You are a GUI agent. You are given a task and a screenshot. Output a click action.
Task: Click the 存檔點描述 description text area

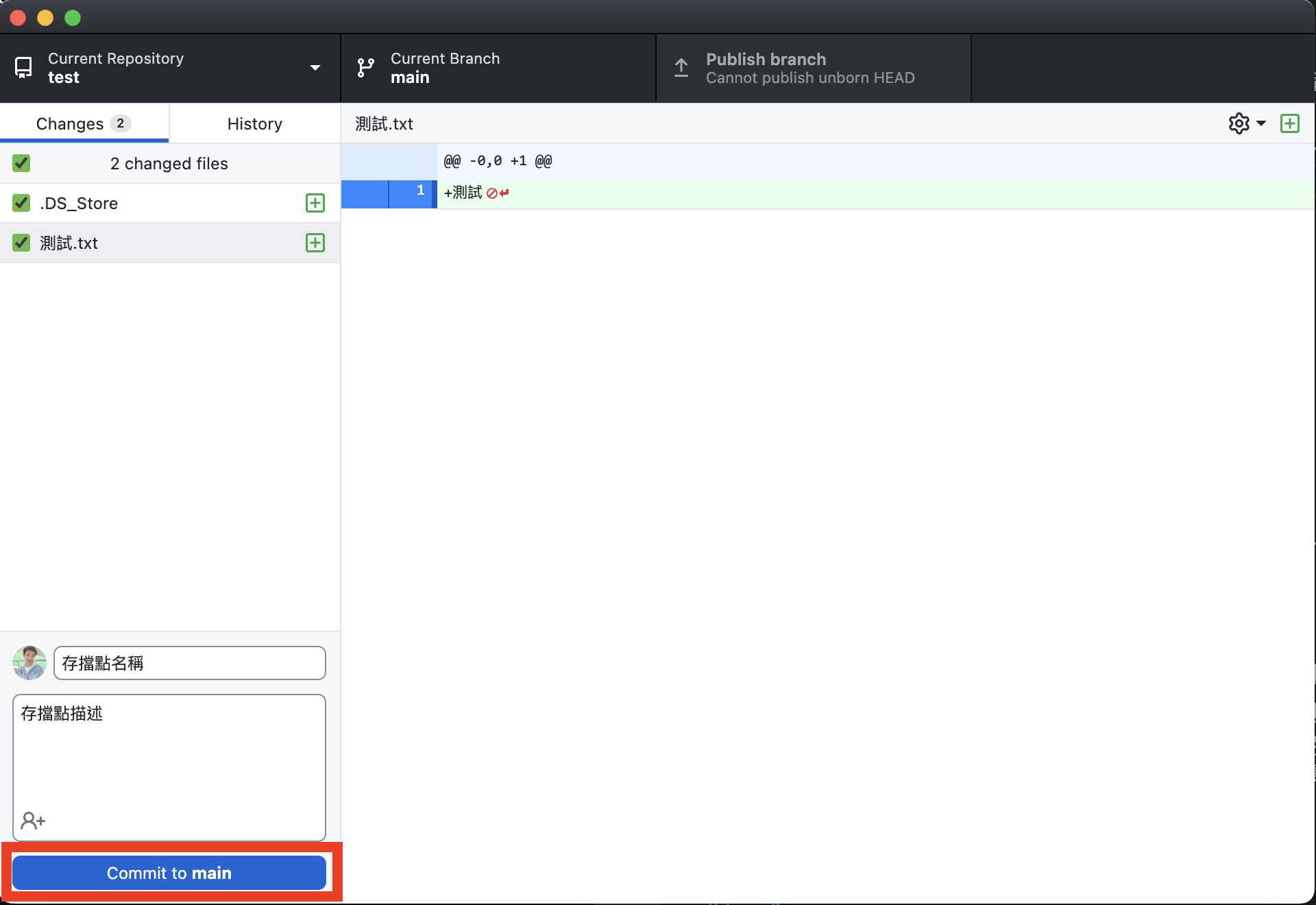[x=170, y=765]
